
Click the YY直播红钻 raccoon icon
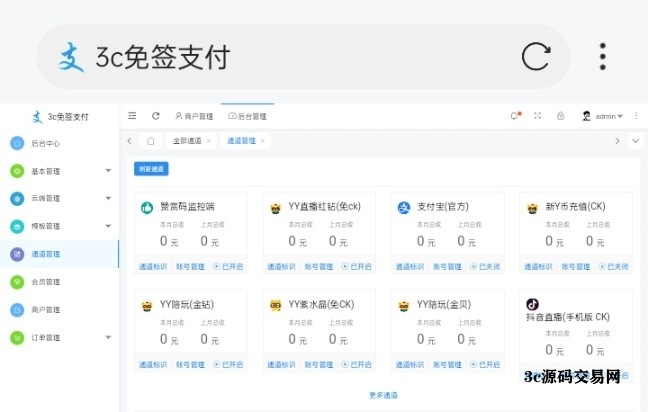(276, 208)
